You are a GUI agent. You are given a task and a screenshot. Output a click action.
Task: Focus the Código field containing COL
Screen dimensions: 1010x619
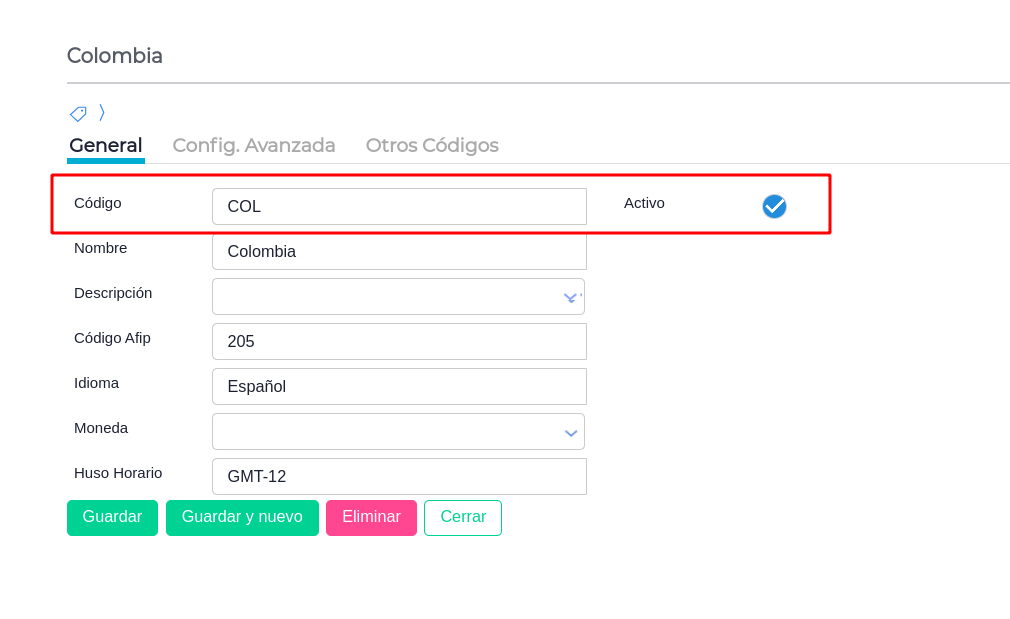[x=399, y=207]
